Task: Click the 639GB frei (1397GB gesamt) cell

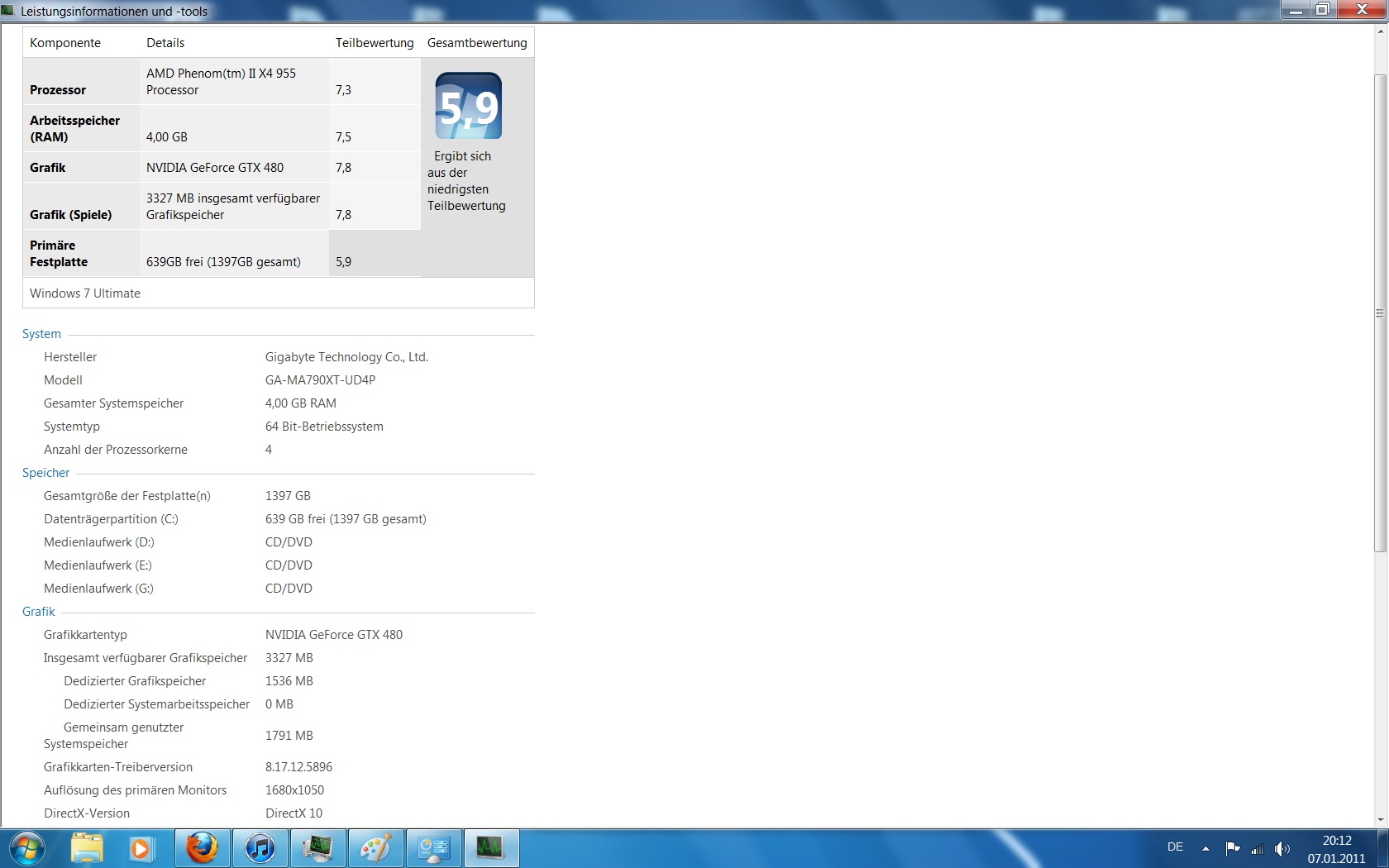Action: [x=223, y=262]
